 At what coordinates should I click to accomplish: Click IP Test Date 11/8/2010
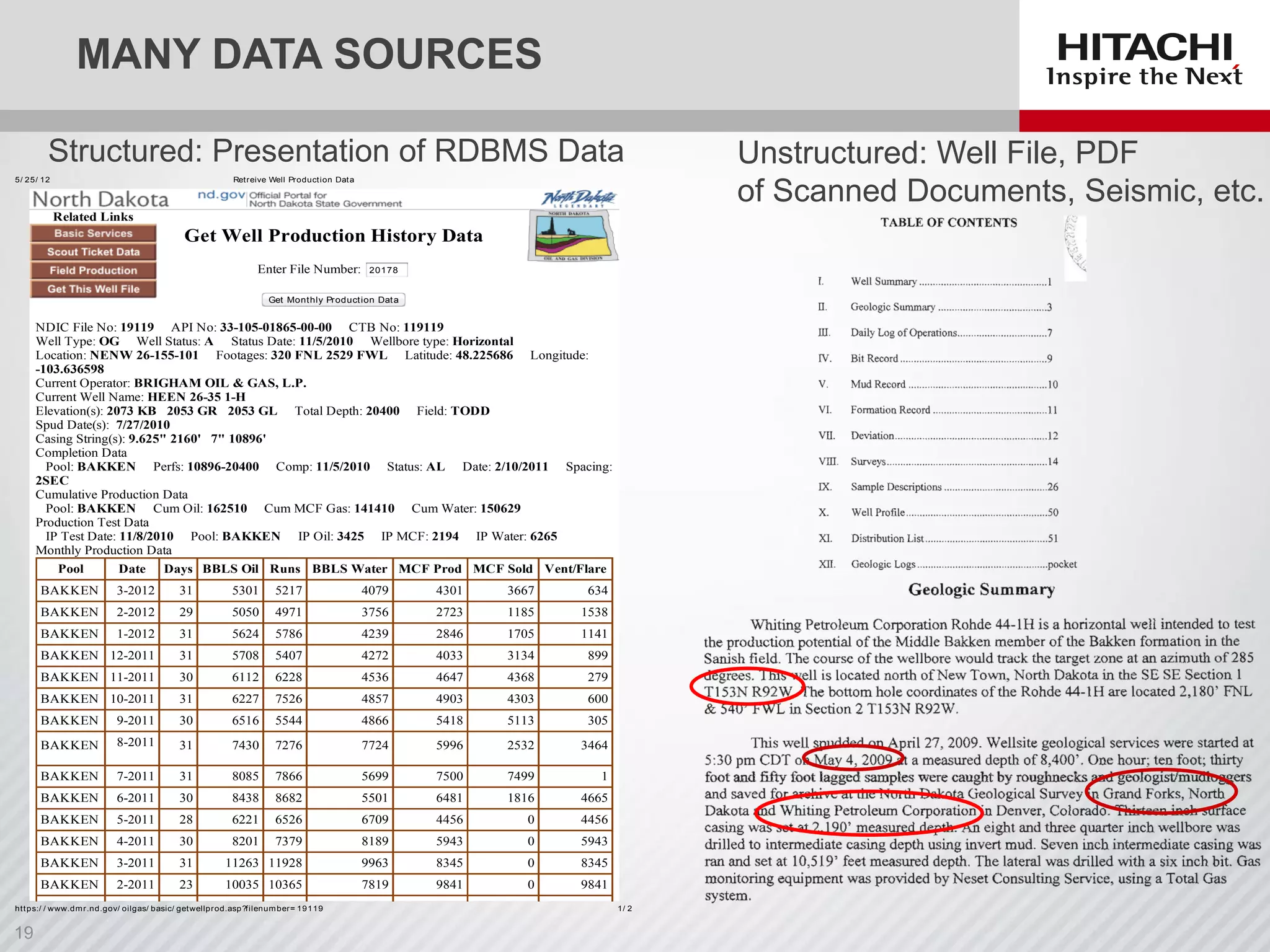pos(147,537)
